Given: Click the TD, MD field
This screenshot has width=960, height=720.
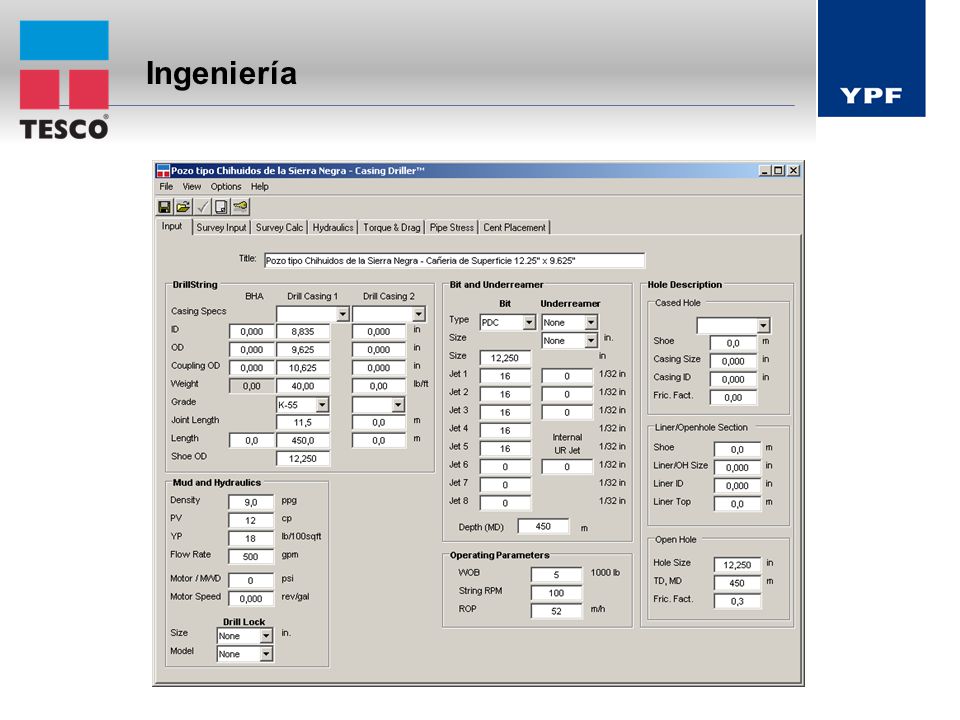Looking at the screenshot, I should (x=737, y=583).
